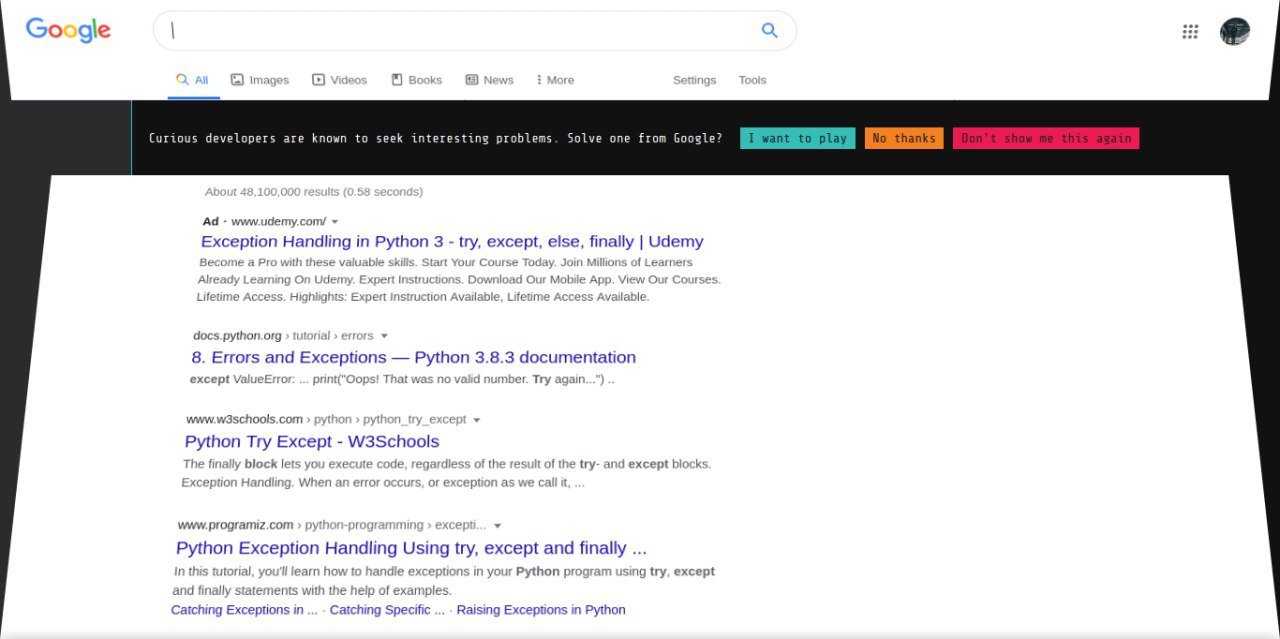Click 'Don't show me this again' button
The image size is (1280, 639).
click(1046, 138)
